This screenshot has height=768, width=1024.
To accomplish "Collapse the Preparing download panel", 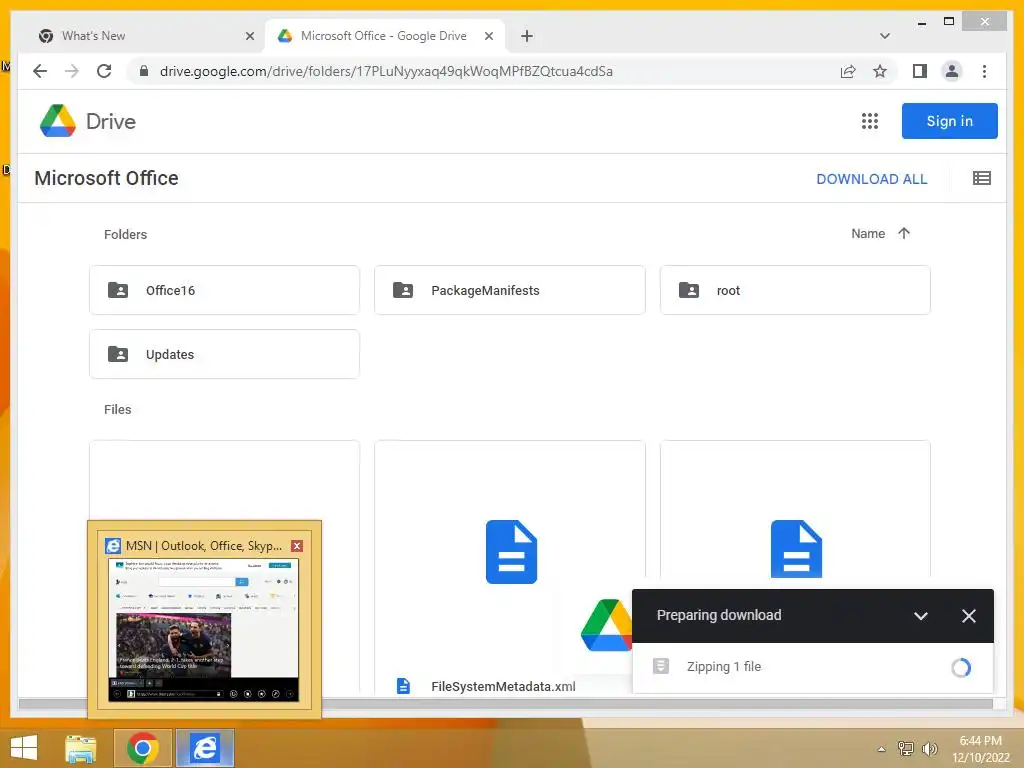I will point(921,616).
